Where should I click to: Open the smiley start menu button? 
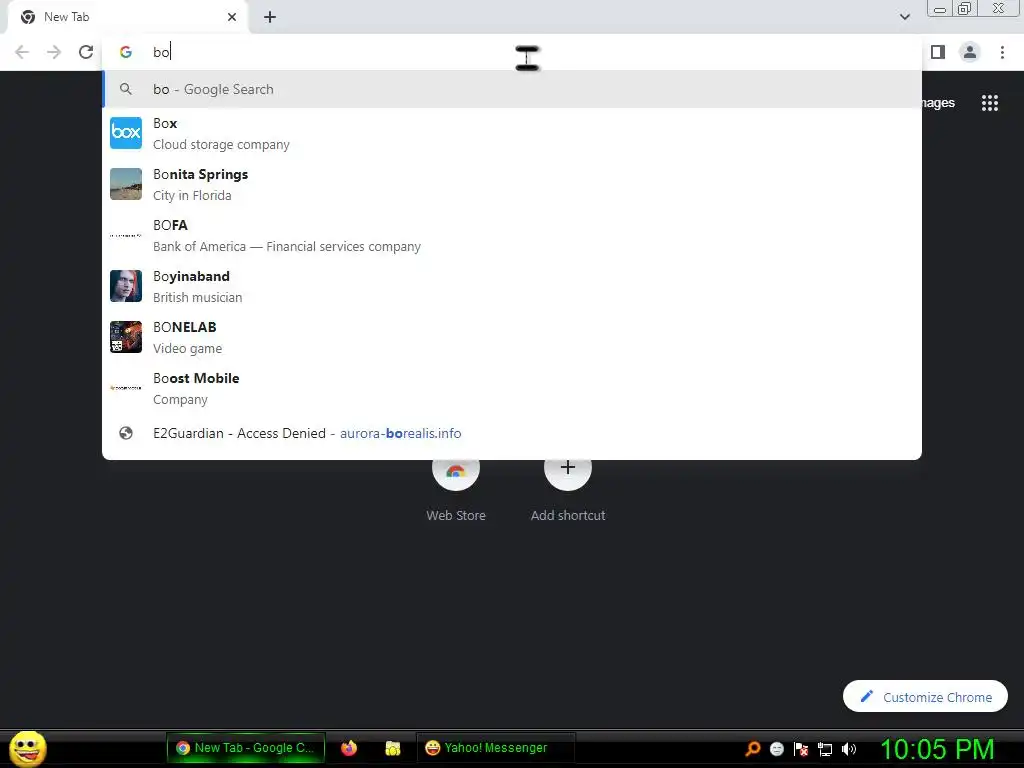pos(27,748)
